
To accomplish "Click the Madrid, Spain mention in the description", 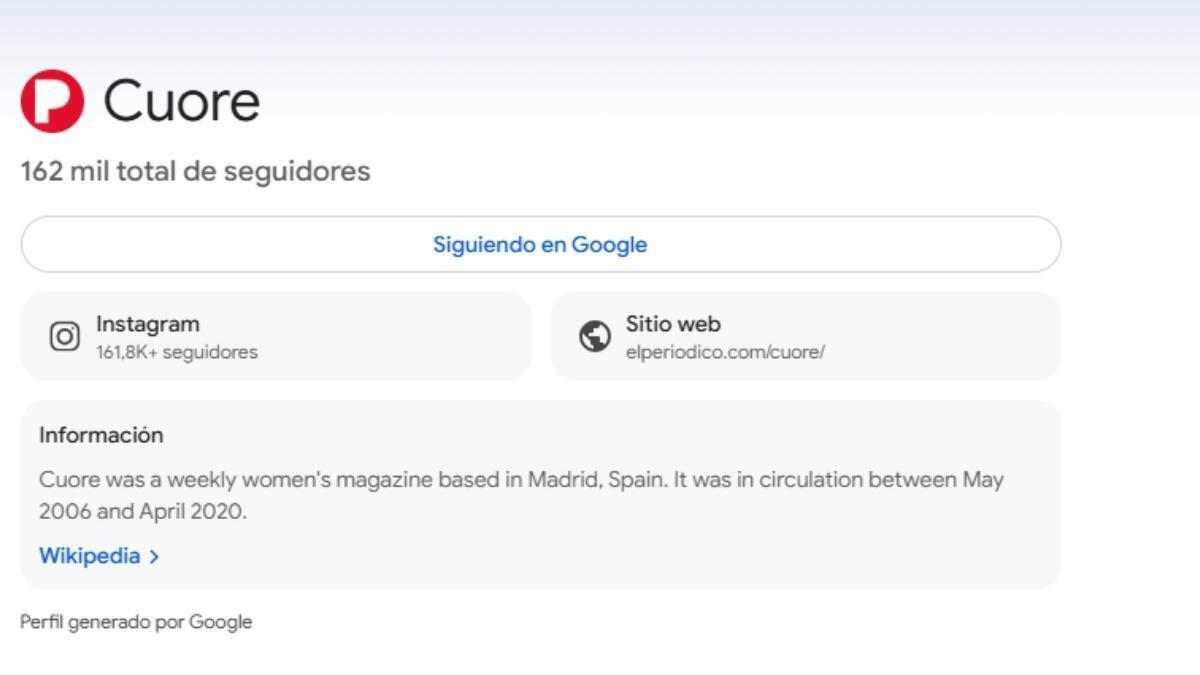I will point(596,480).
